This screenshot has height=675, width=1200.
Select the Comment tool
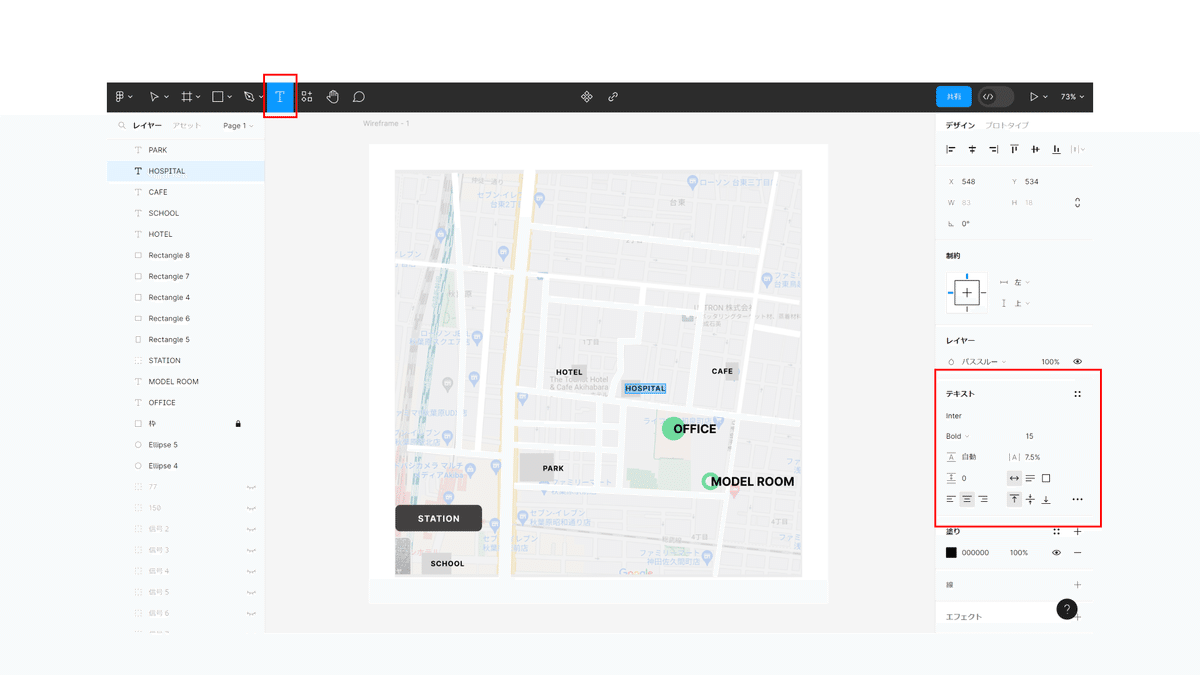(x=359, y=97)
